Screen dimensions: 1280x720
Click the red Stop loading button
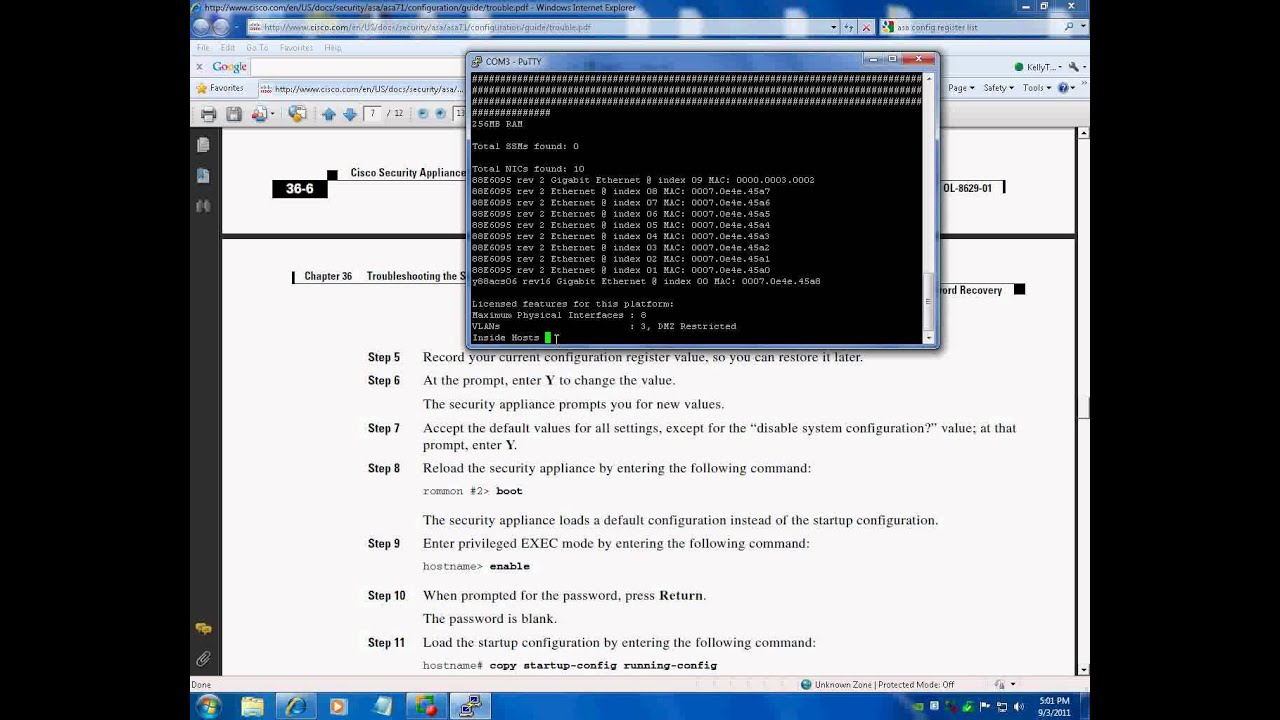pos(866,27)
